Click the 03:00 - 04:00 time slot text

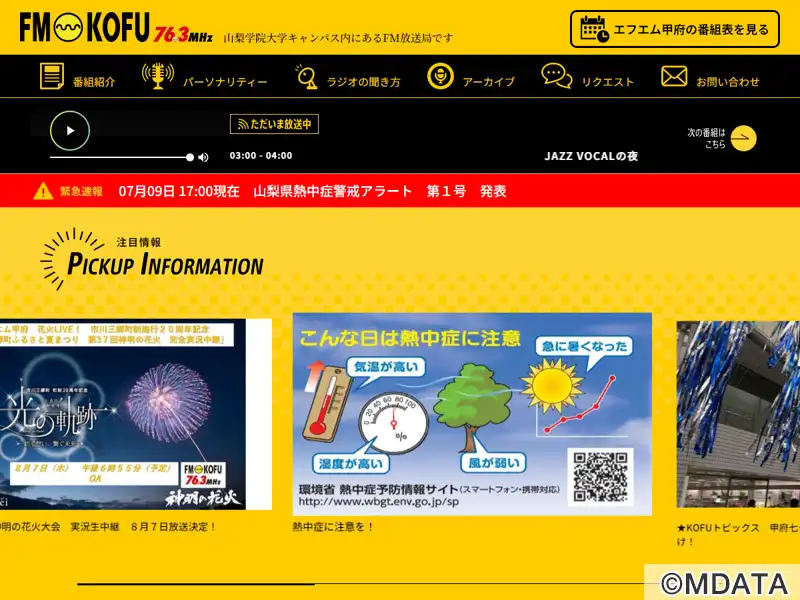pos(261,156)
